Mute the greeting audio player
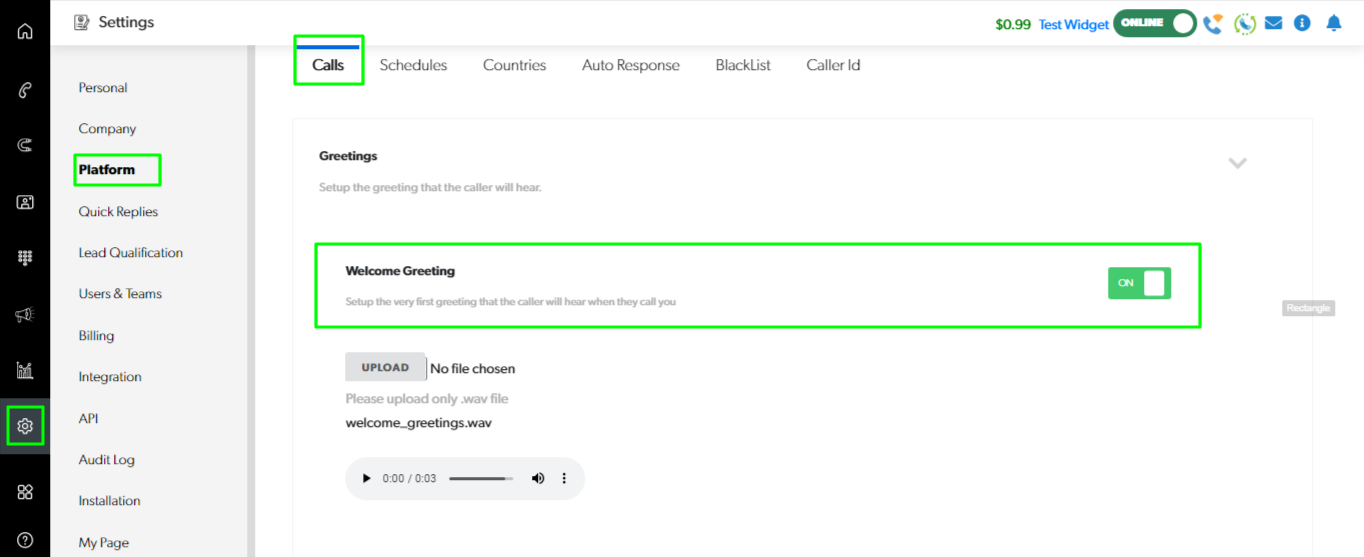This screenshot has width=1364, height=557. pyautogui.click(x=538, y=478)
